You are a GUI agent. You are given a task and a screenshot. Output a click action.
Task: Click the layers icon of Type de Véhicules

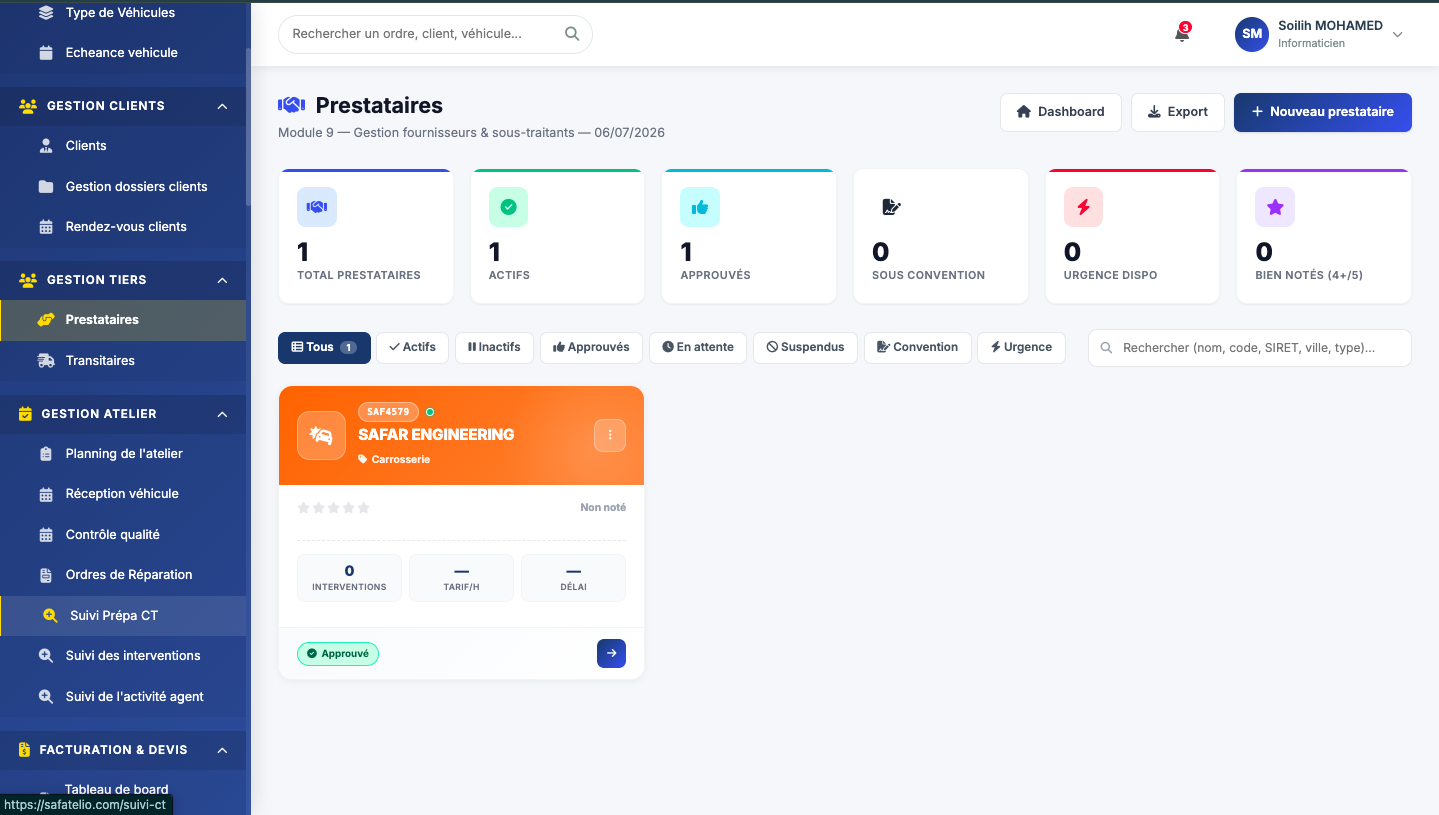pyautogui.click(x=46, y=13)
